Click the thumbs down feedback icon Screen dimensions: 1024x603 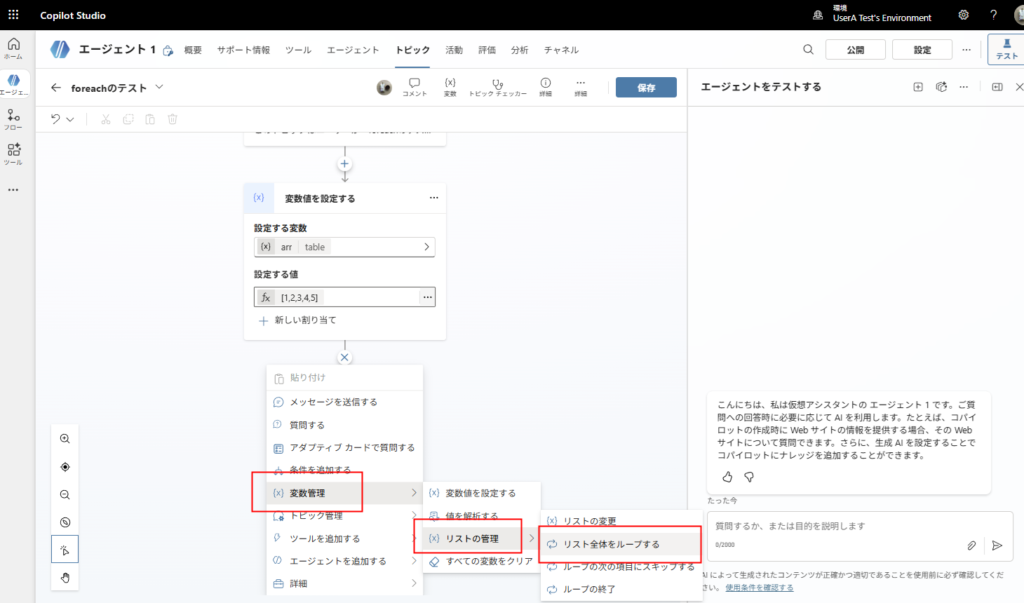coord(749,477)
